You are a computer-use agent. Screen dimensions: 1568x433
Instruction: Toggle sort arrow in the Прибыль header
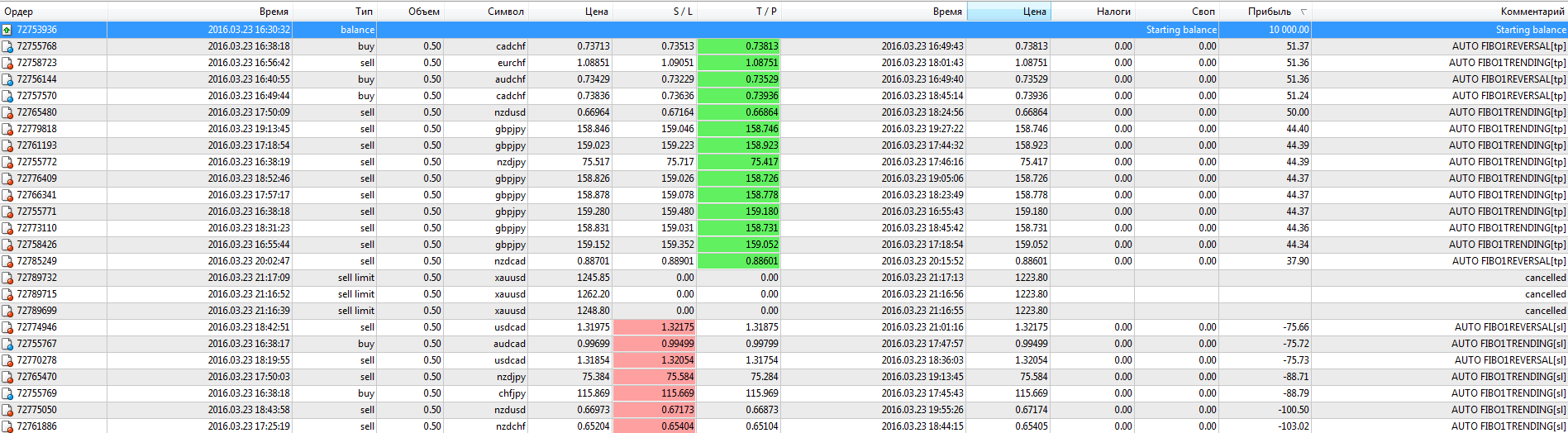coord(1303,12)
